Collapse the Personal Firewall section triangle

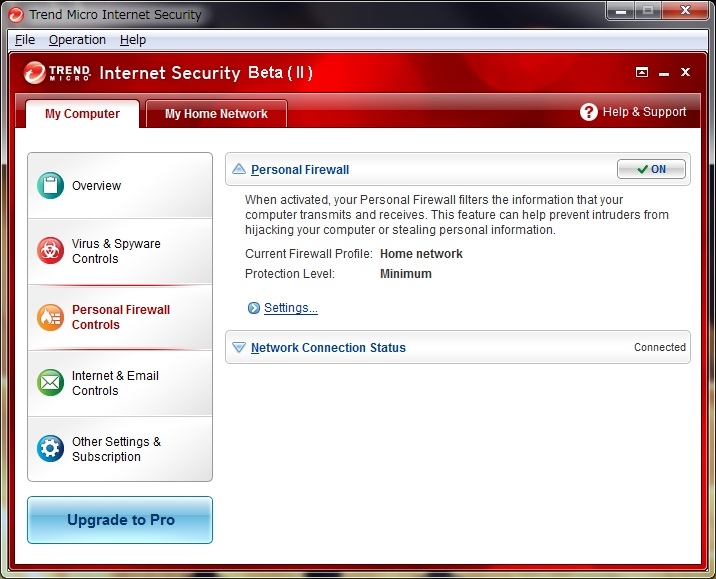239,169
